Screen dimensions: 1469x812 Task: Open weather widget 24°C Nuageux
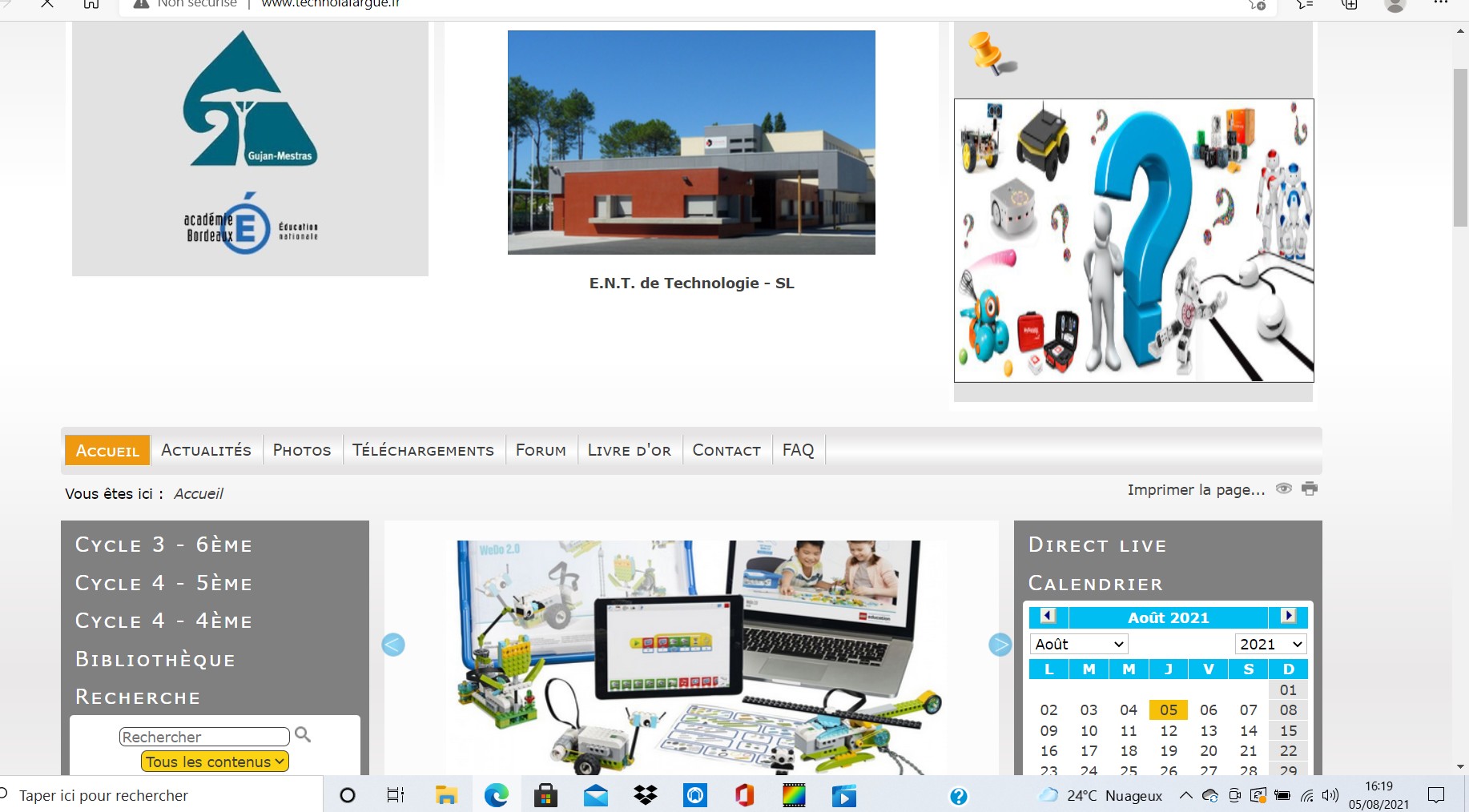1101,795
